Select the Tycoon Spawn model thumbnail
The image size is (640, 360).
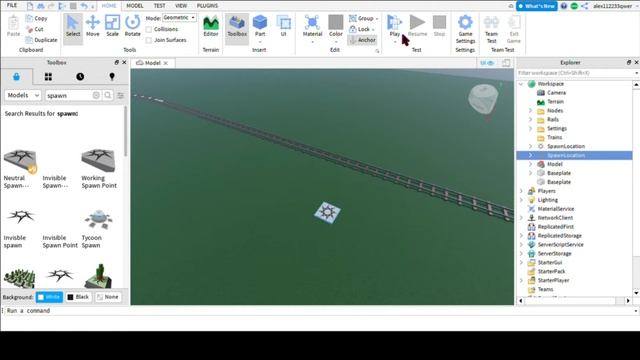coord(98,220)
